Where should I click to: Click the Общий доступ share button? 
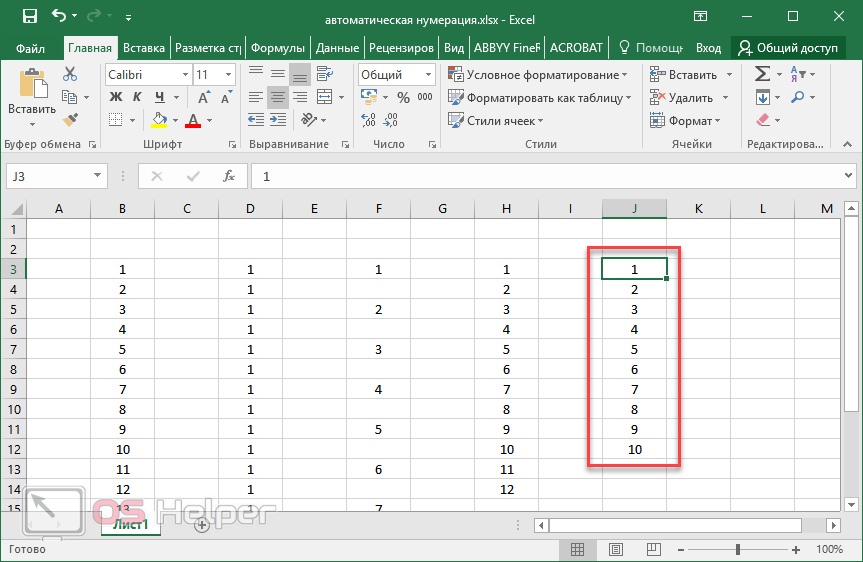pos(788,47)
